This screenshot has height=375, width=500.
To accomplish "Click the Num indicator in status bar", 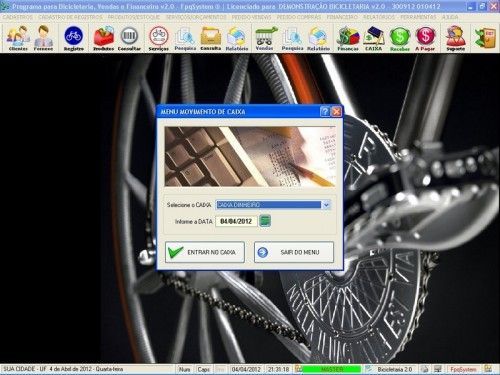I will pos(184,369).
